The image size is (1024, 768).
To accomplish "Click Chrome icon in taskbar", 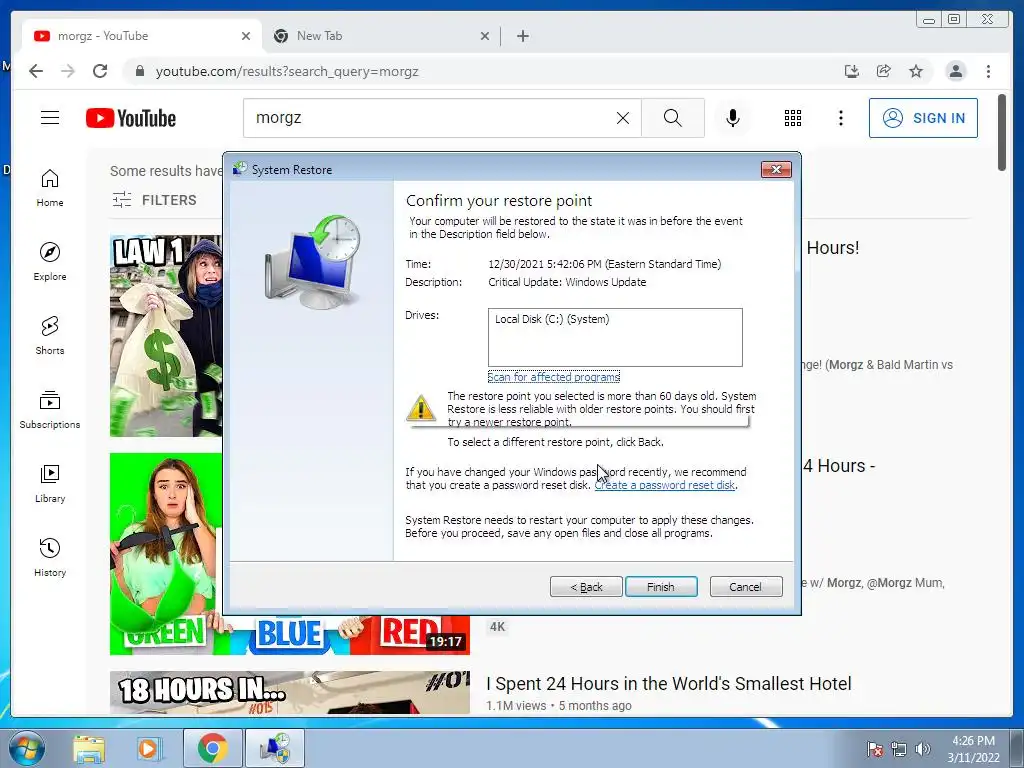I will pos(212,749).
